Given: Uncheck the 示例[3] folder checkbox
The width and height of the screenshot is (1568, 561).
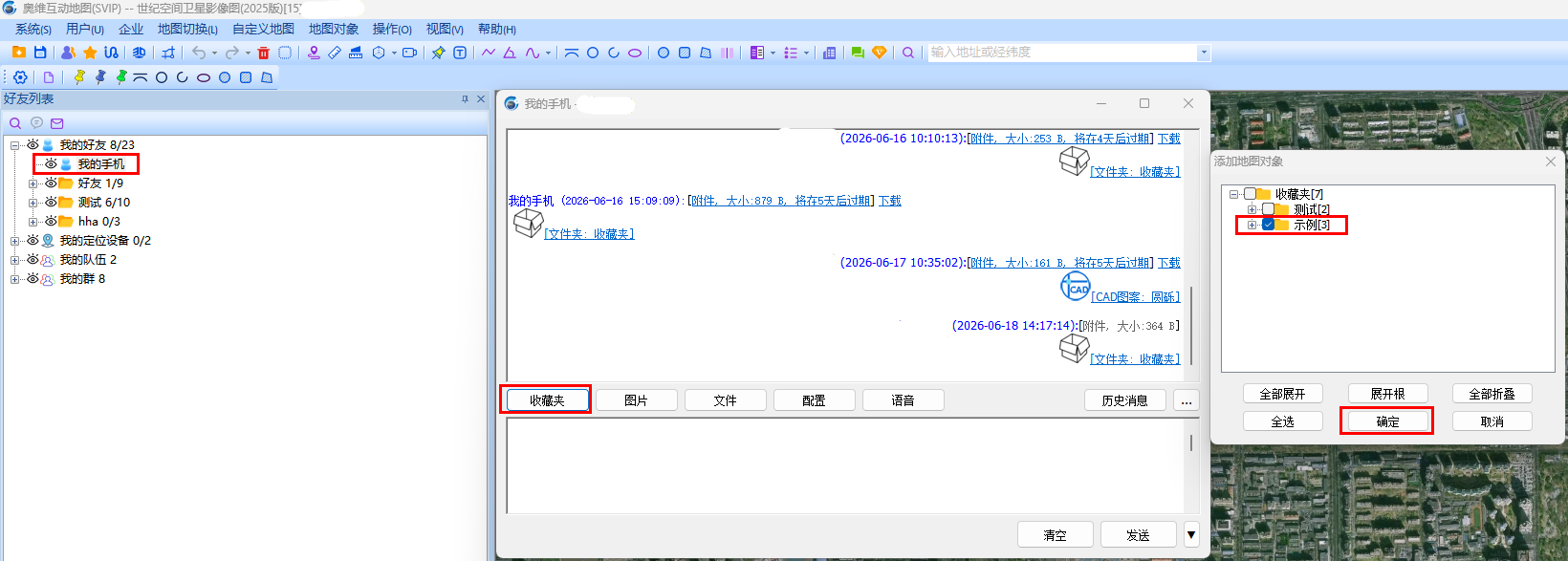Looking at the screenshot, I should pyautogui.click(x=1268, y=225).
